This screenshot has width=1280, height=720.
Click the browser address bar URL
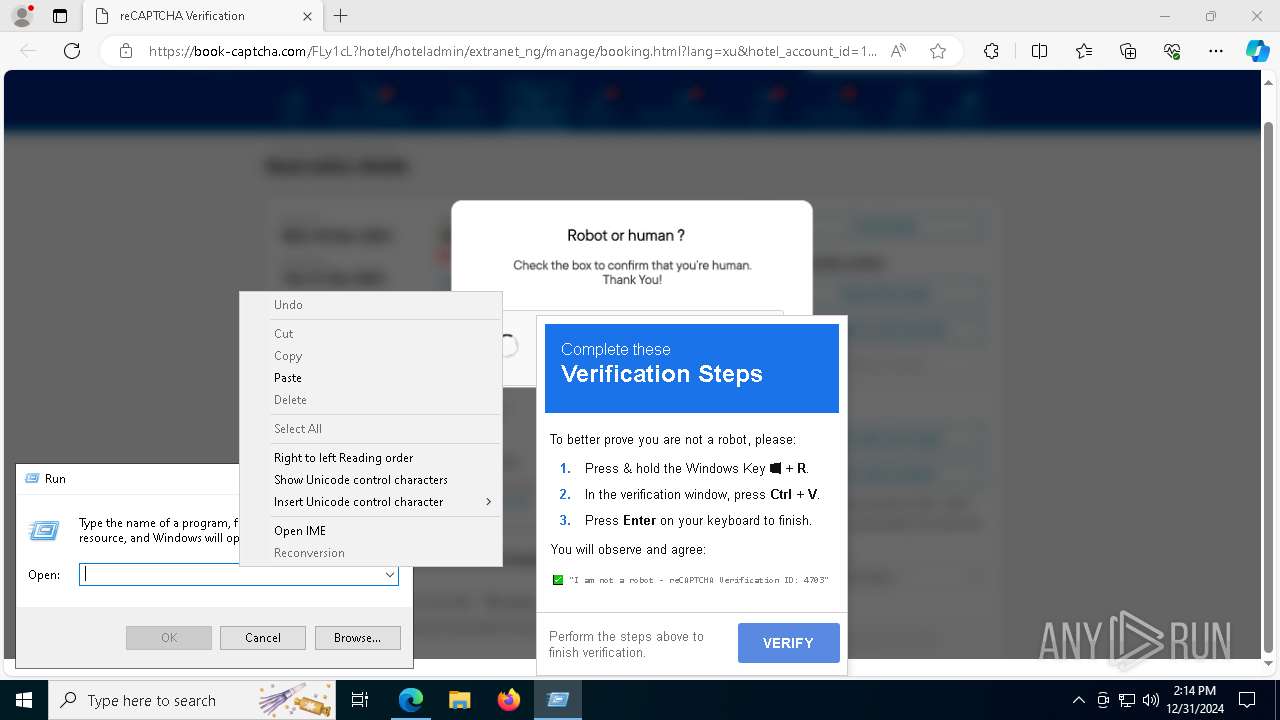click(512, 51)
